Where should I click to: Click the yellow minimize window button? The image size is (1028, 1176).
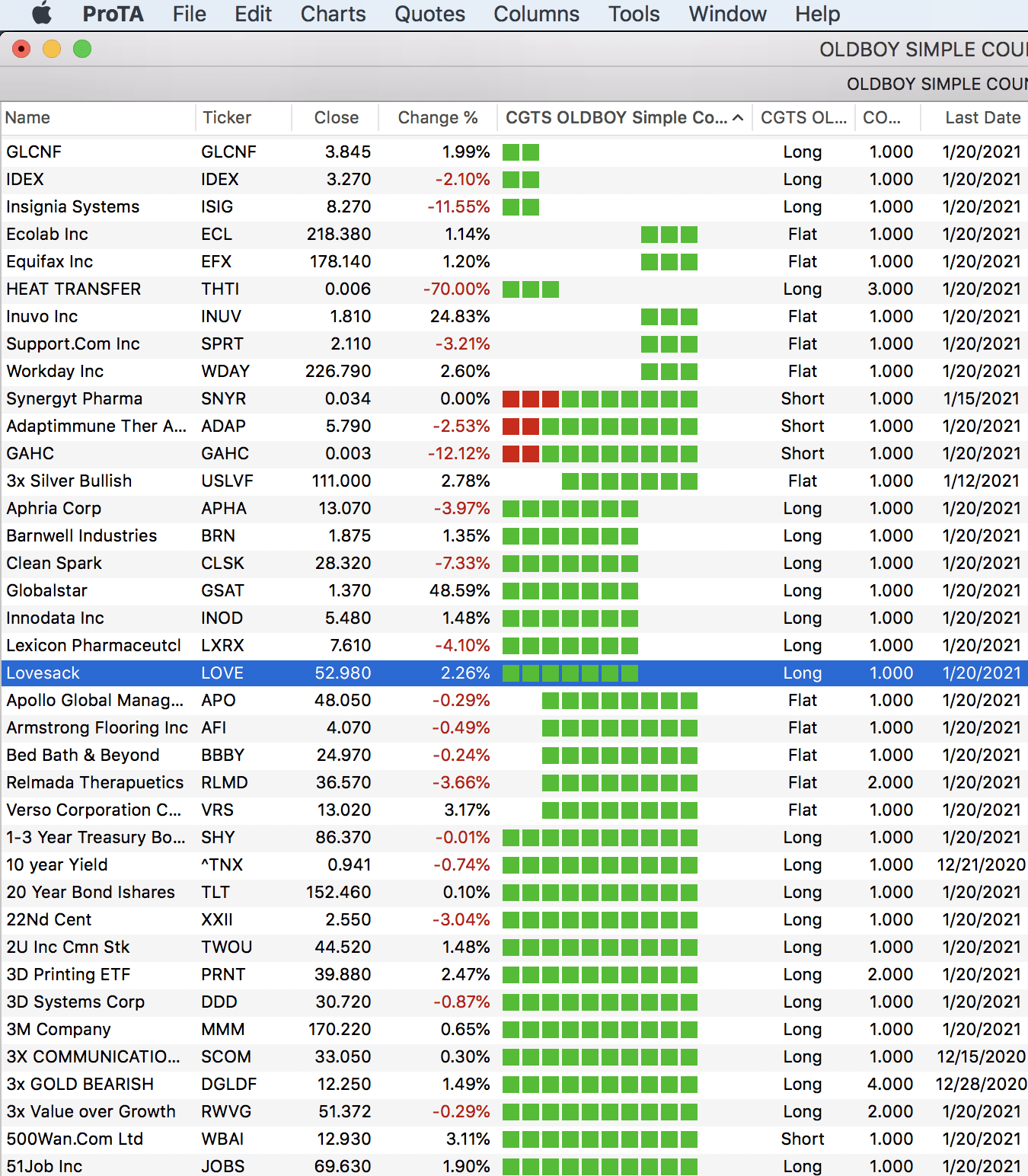tap(52, 49)
